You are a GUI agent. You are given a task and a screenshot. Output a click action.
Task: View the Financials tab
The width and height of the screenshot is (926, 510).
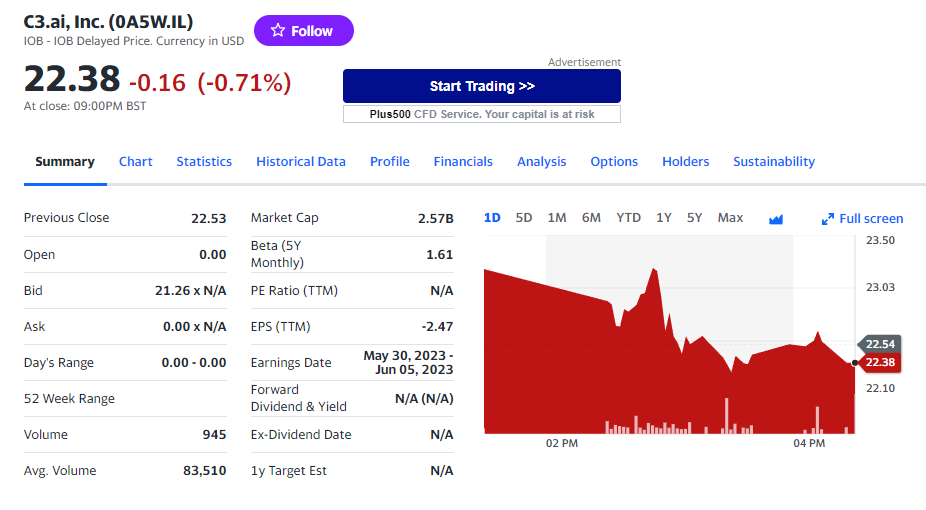point(463,162)
